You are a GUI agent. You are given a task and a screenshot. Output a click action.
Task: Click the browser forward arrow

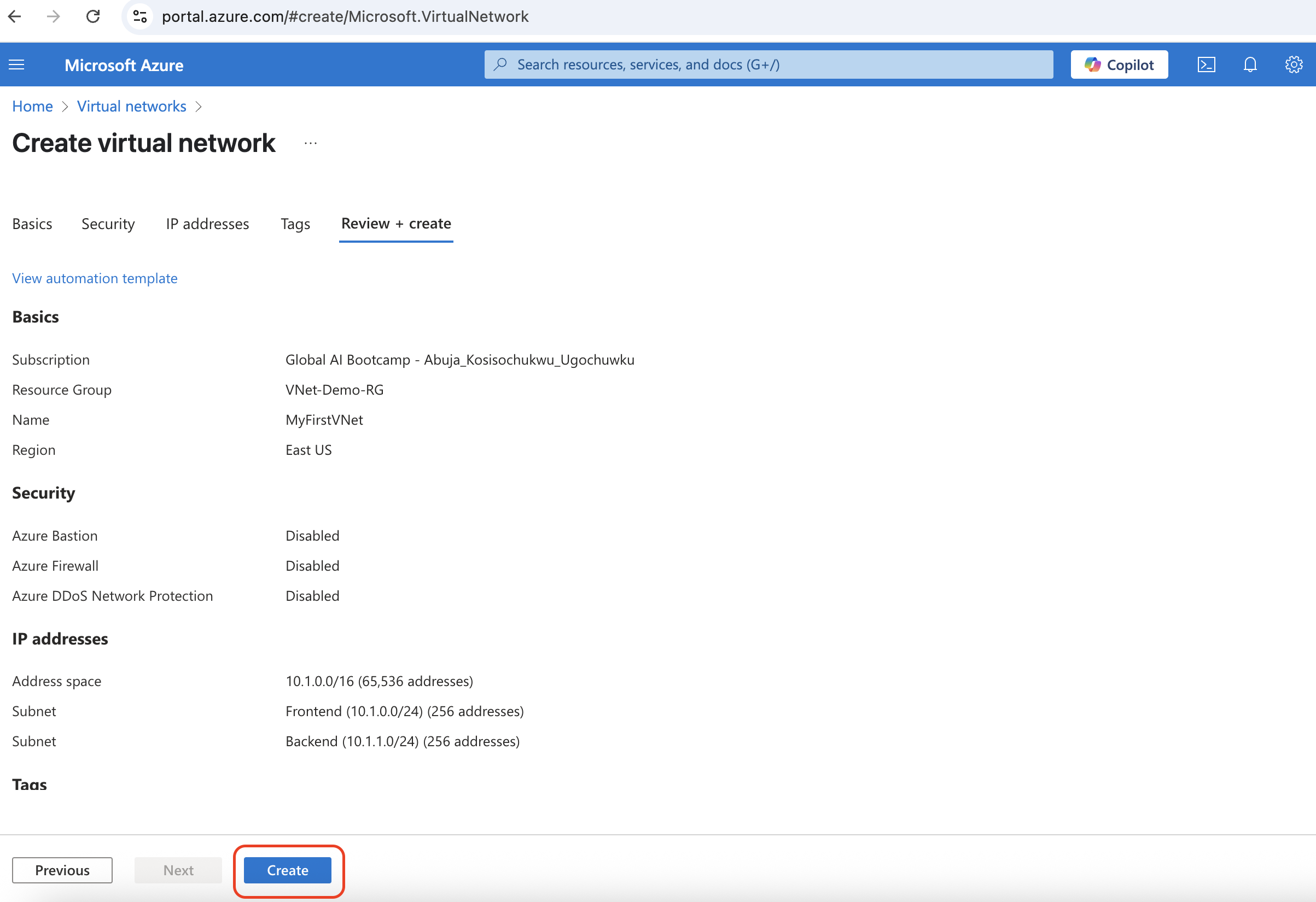[x=54, y=16]
